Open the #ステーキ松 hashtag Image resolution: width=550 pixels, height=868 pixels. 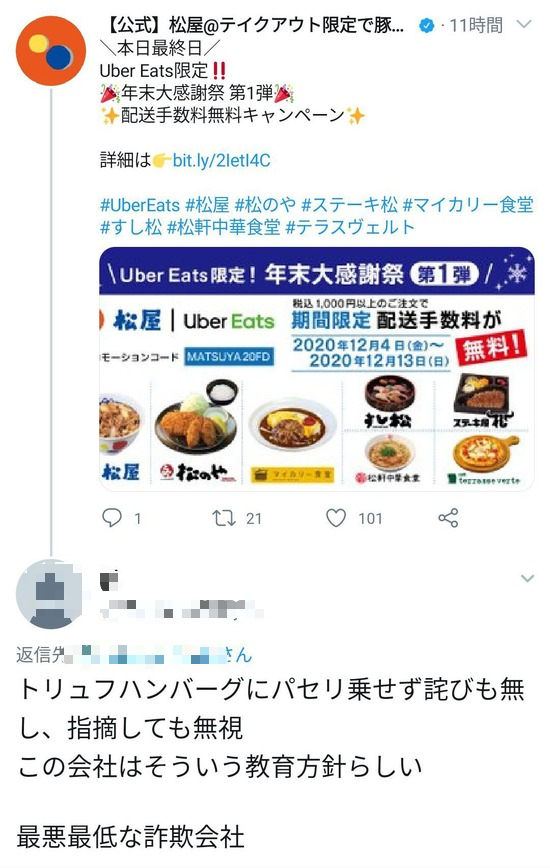click(349, 205)
